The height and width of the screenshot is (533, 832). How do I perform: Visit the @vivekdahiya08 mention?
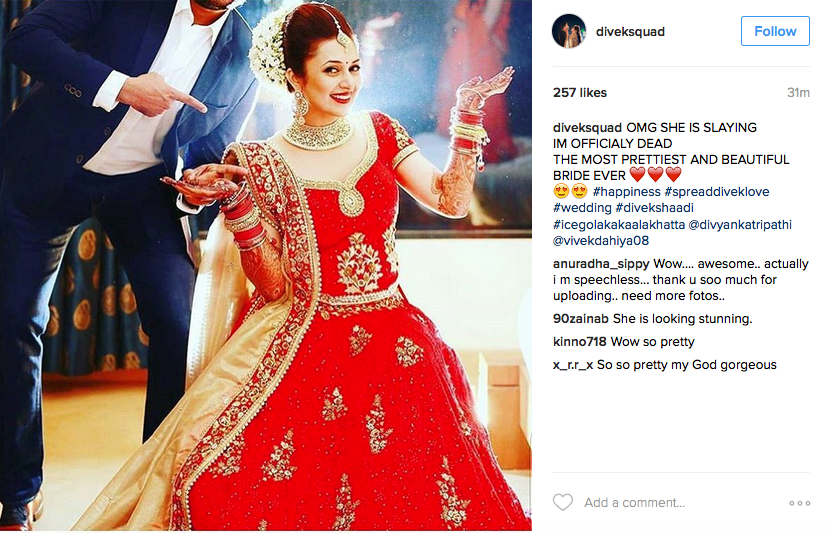click(601, 240)
